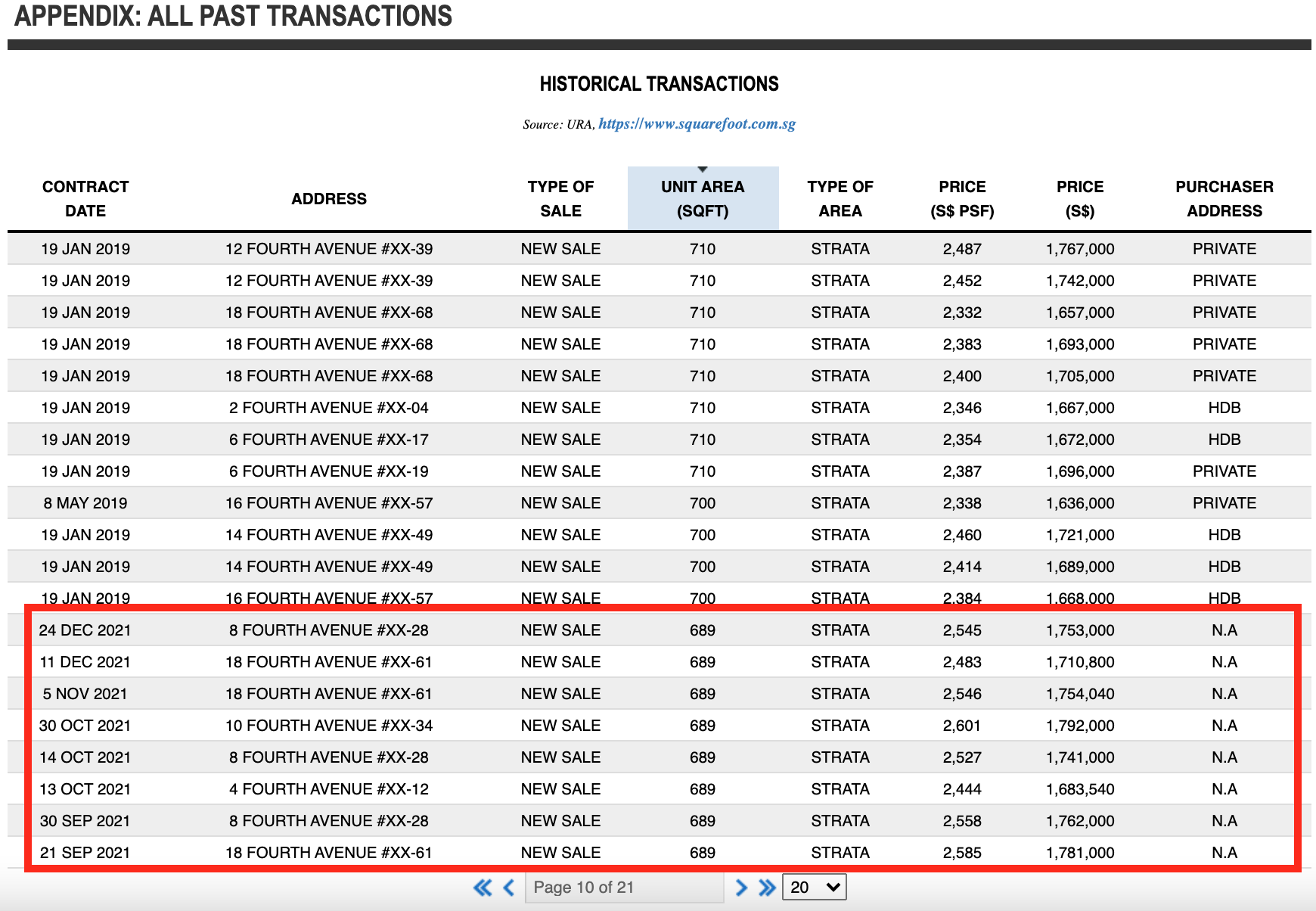Click the Page 10 of 21 field
The height and width of the screenshot is (911, 1316).
tap(625, 888)
